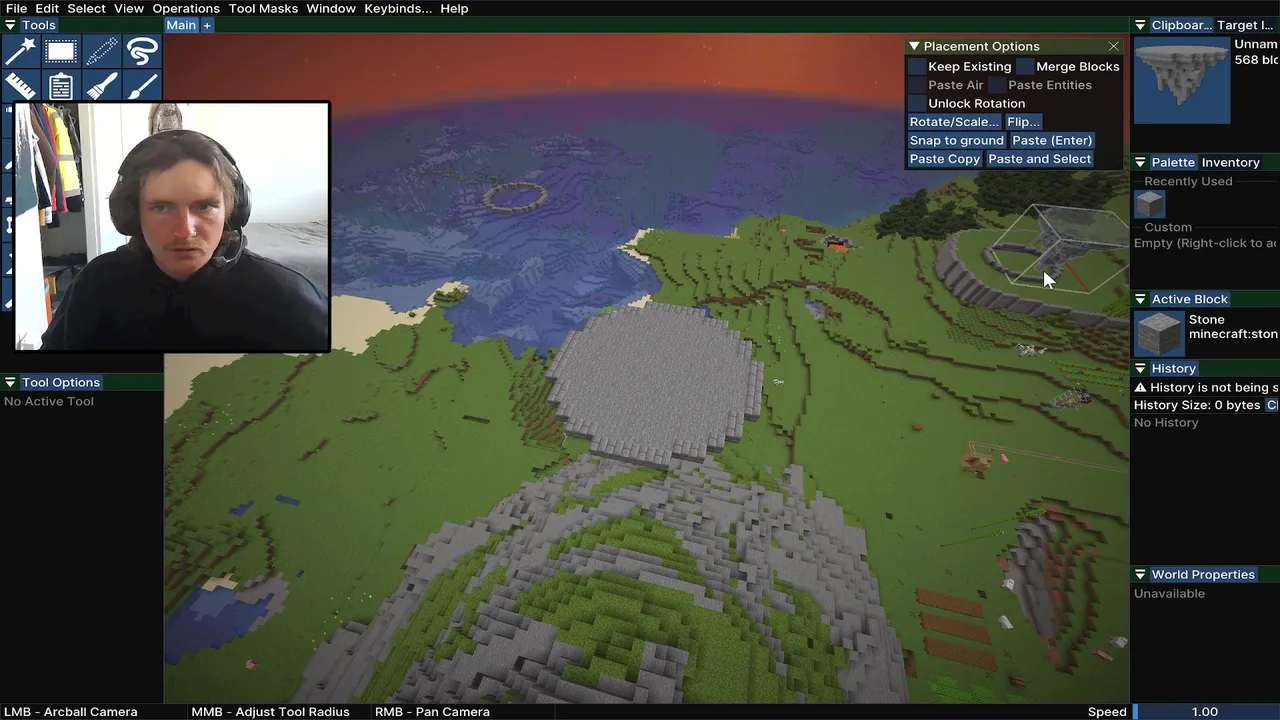Click the Paste (Enter) button
The width and height of the screenshot is (1280, 720).
[1052, 140]
